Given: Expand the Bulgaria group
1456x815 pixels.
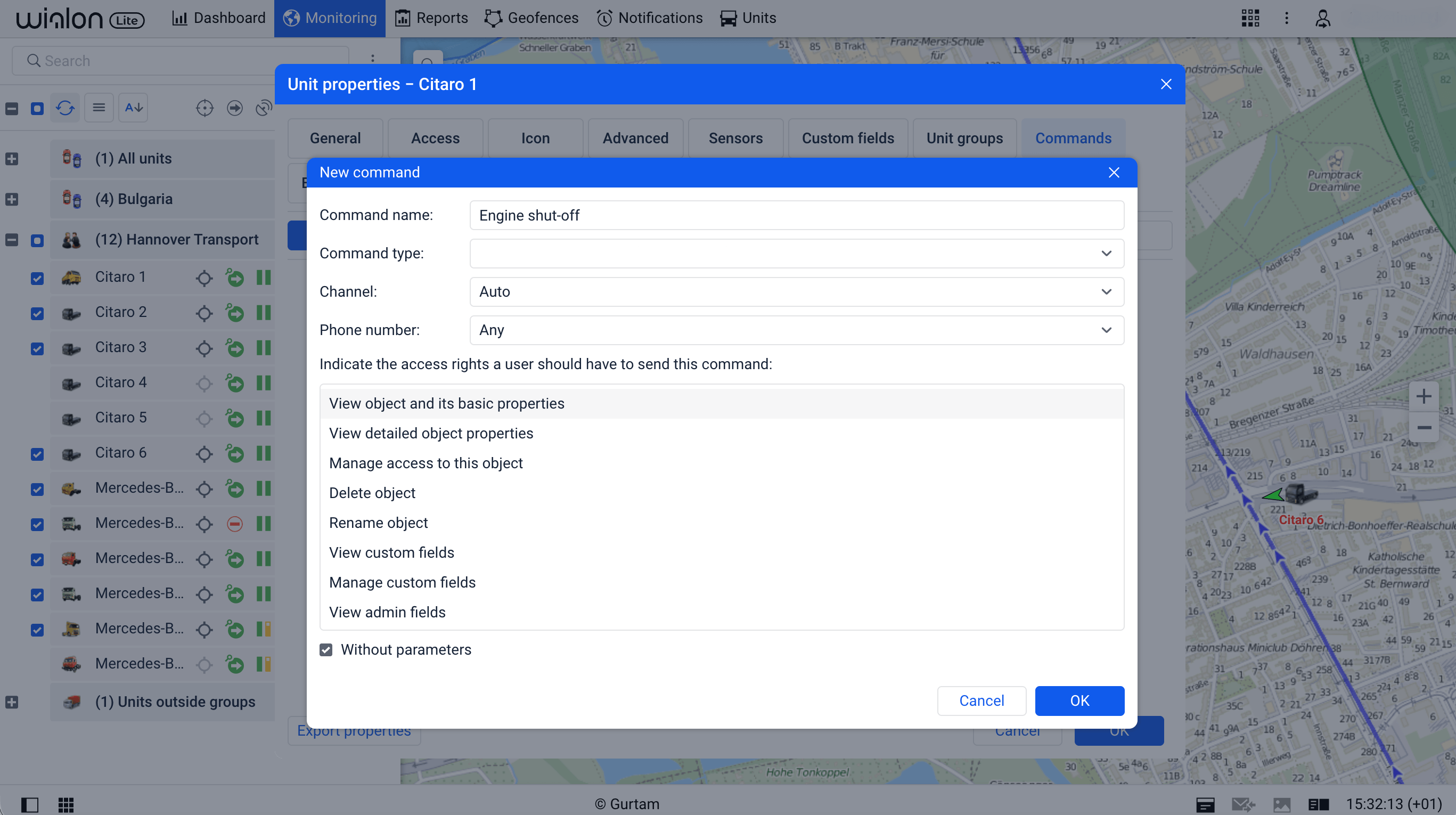Looking at the screenshot, I should coord(12,200).
